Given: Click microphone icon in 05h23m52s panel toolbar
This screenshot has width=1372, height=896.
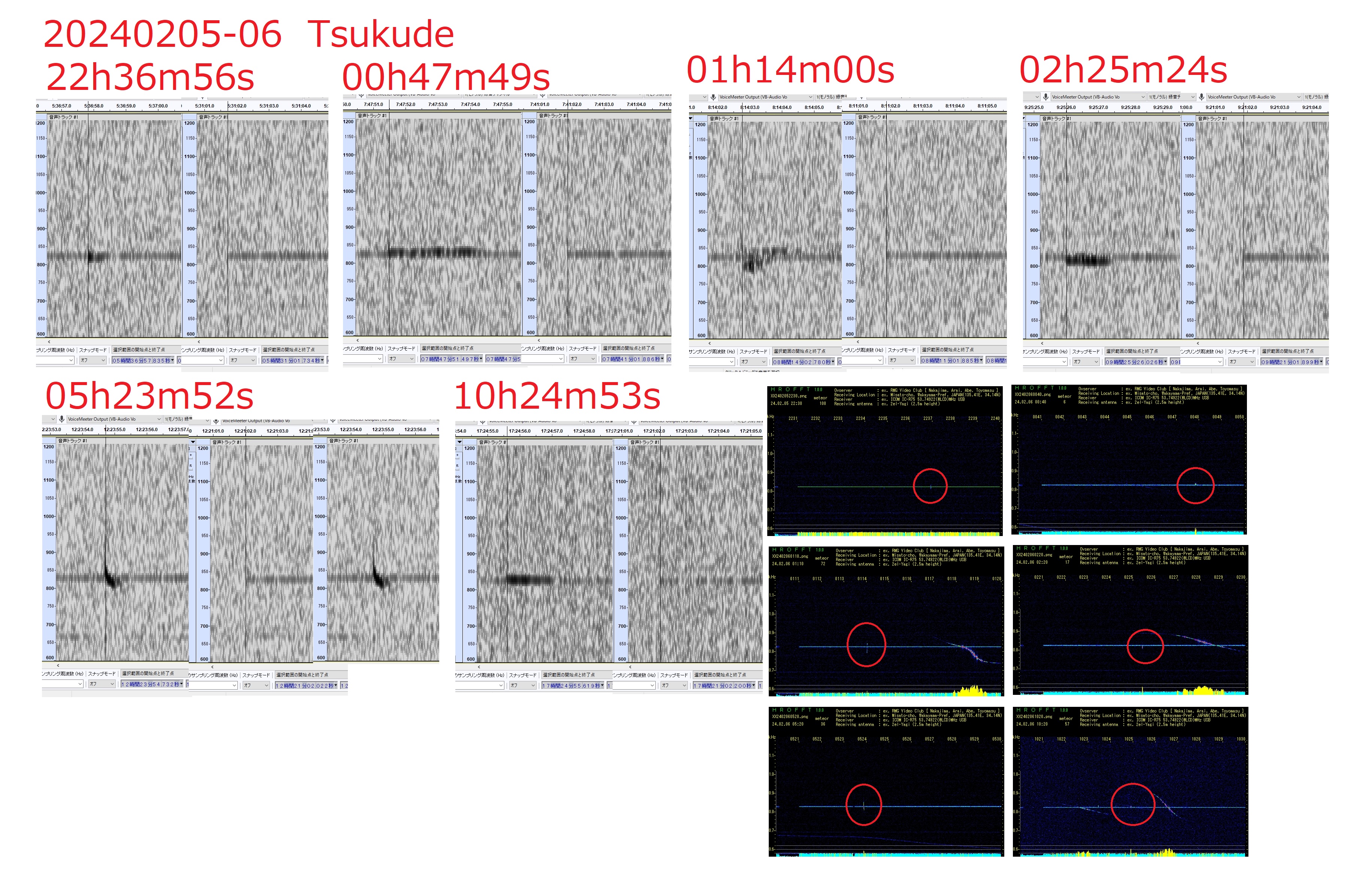Looking at the screenshot, I should [x=62, y=419].
